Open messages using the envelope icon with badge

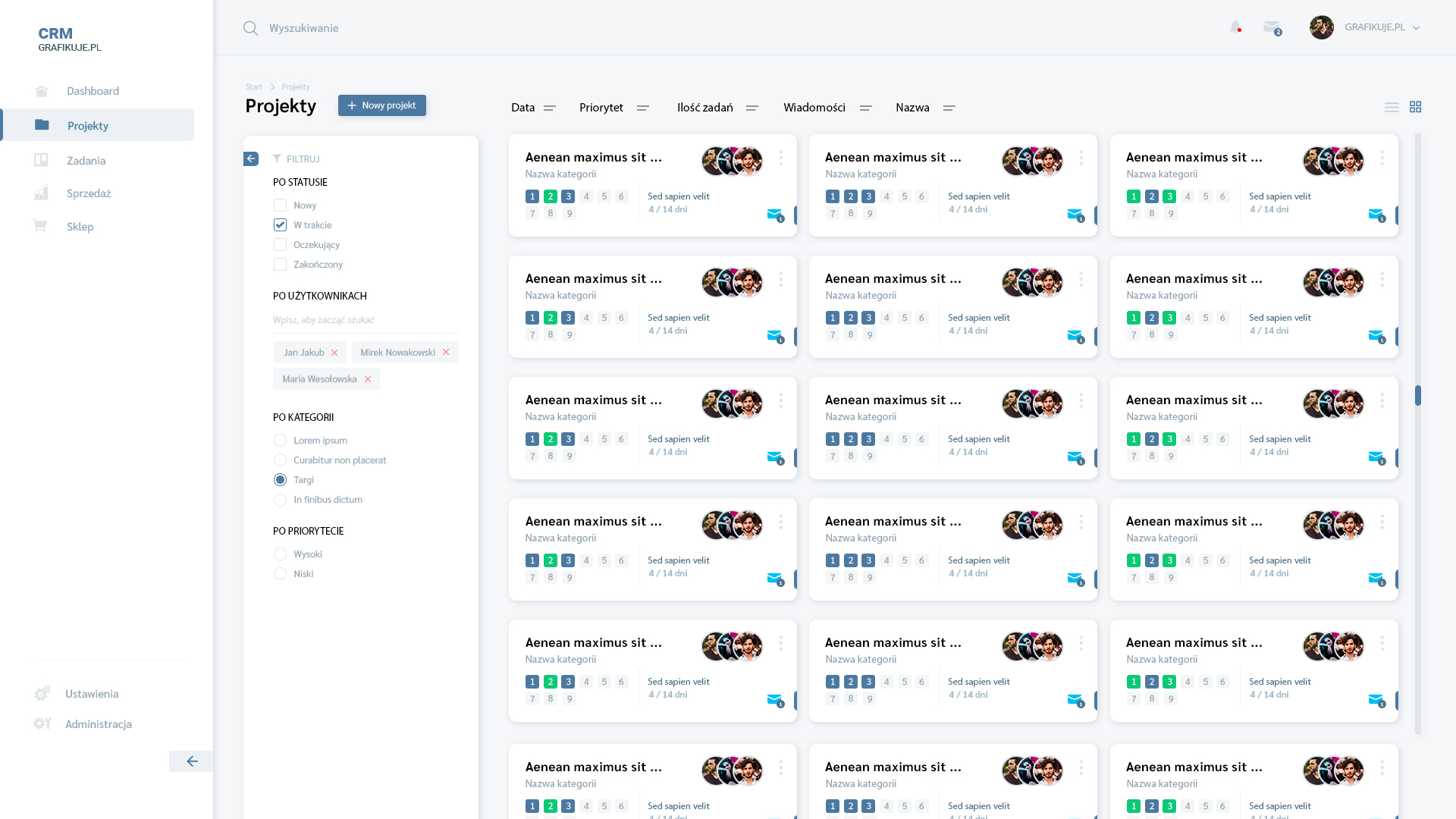(x=1272, y=27)
